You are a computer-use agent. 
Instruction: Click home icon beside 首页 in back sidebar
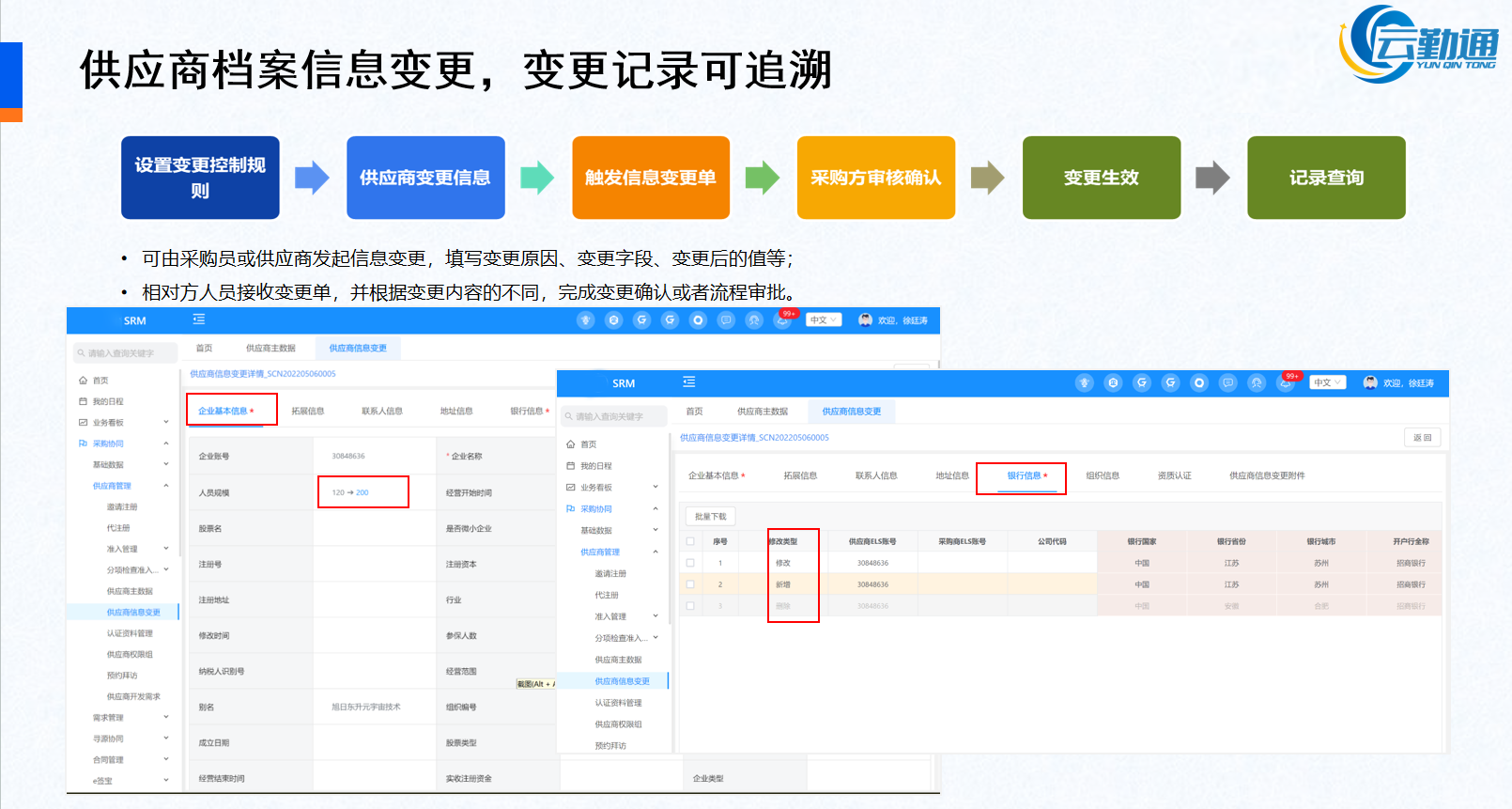click(x=83, y=381)
